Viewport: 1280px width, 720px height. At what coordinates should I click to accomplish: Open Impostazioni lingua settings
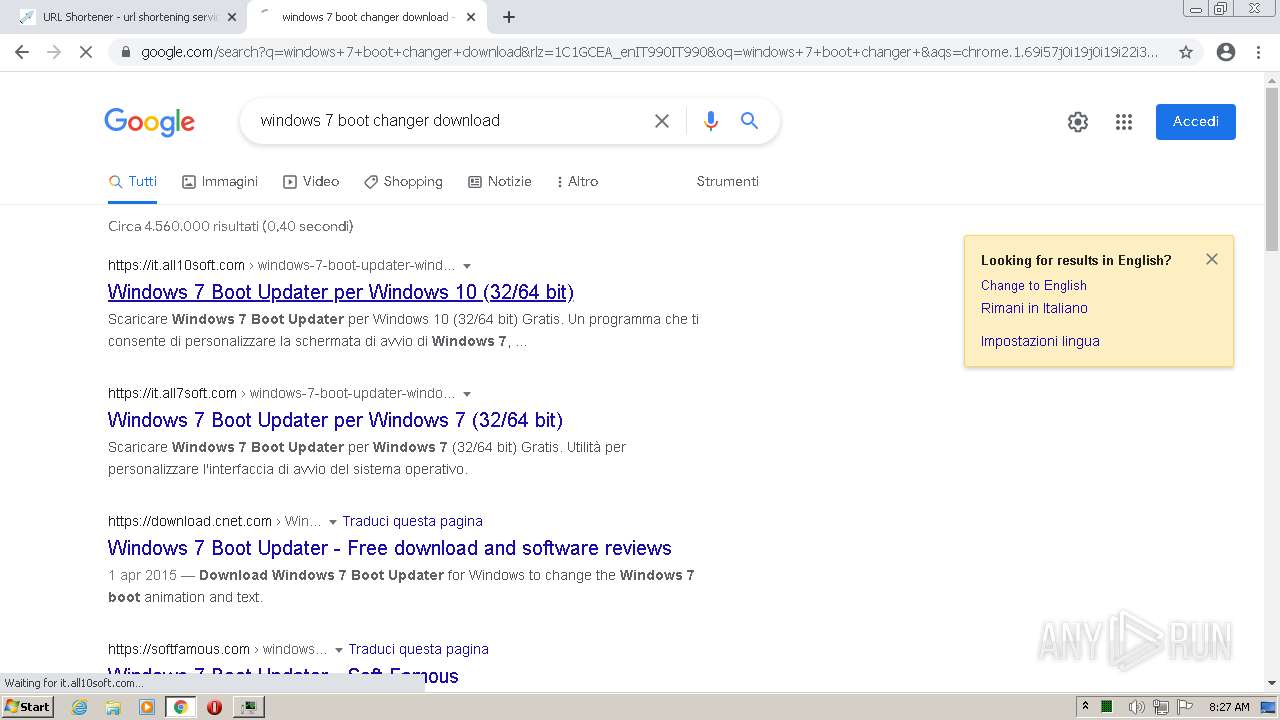(1040, 341)
